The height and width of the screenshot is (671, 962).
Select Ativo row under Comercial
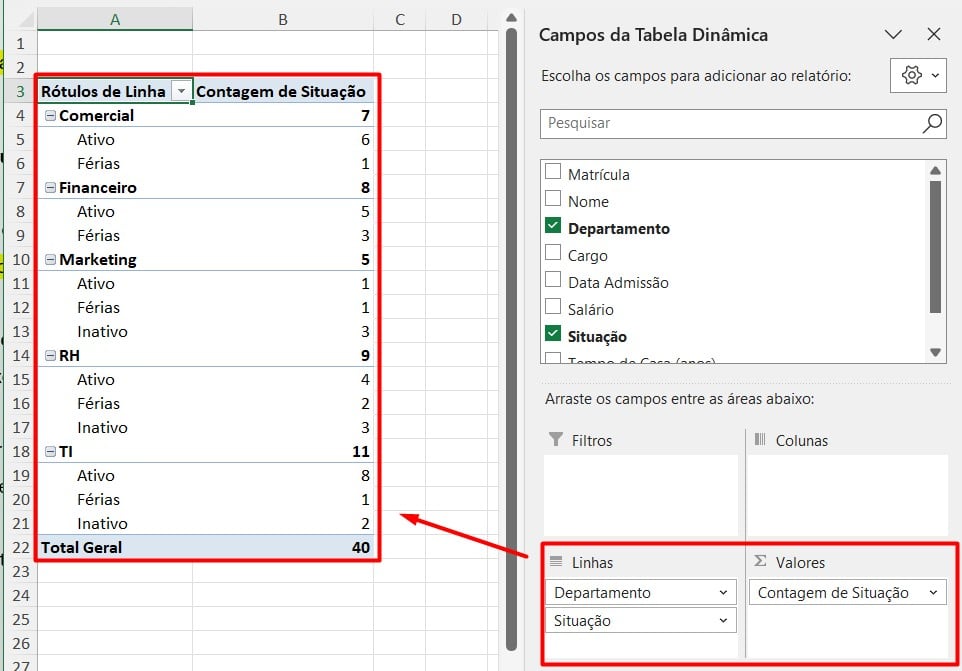pos(96,140)
